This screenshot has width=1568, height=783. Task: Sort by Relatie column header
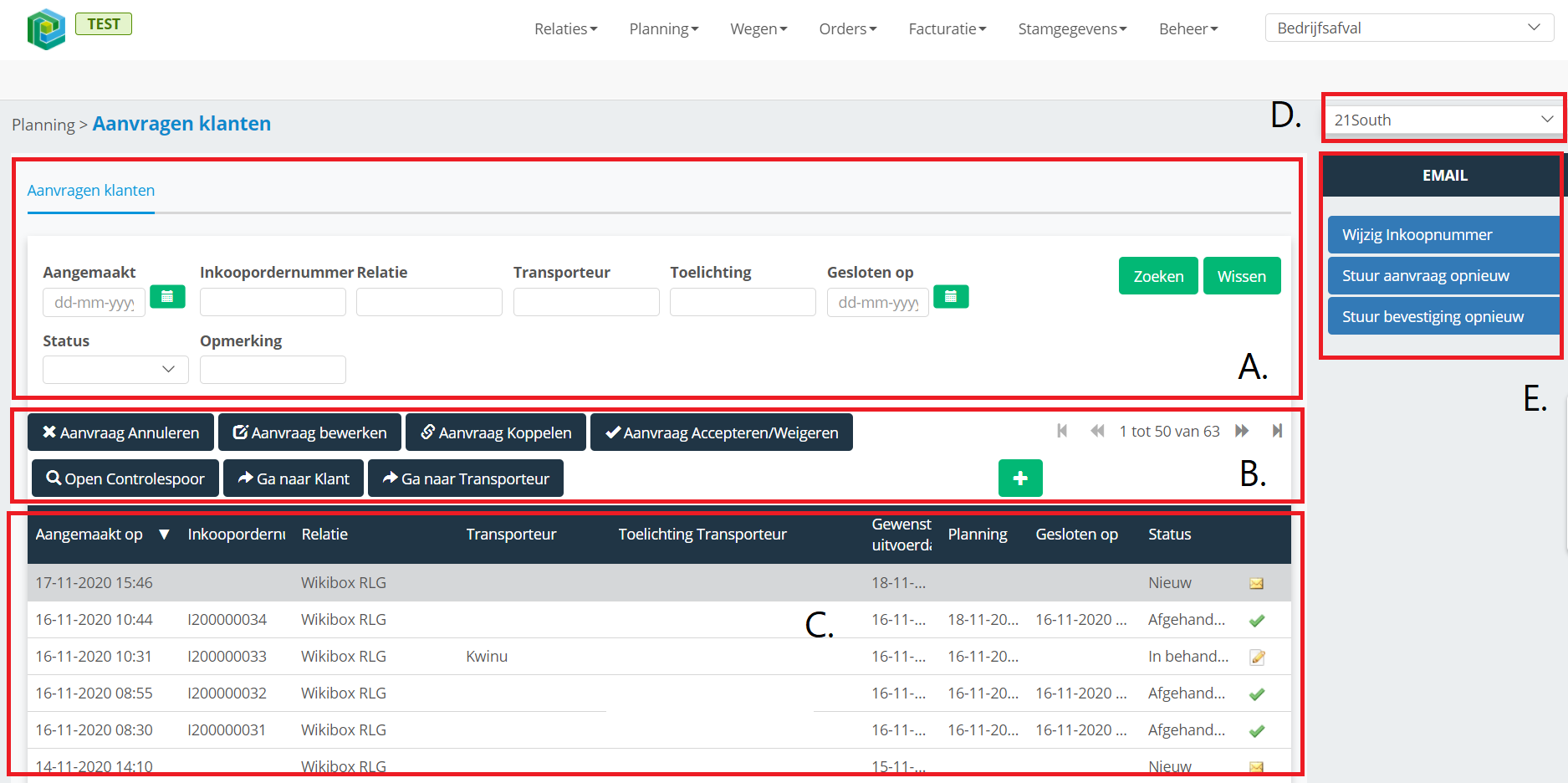(324, 535)
